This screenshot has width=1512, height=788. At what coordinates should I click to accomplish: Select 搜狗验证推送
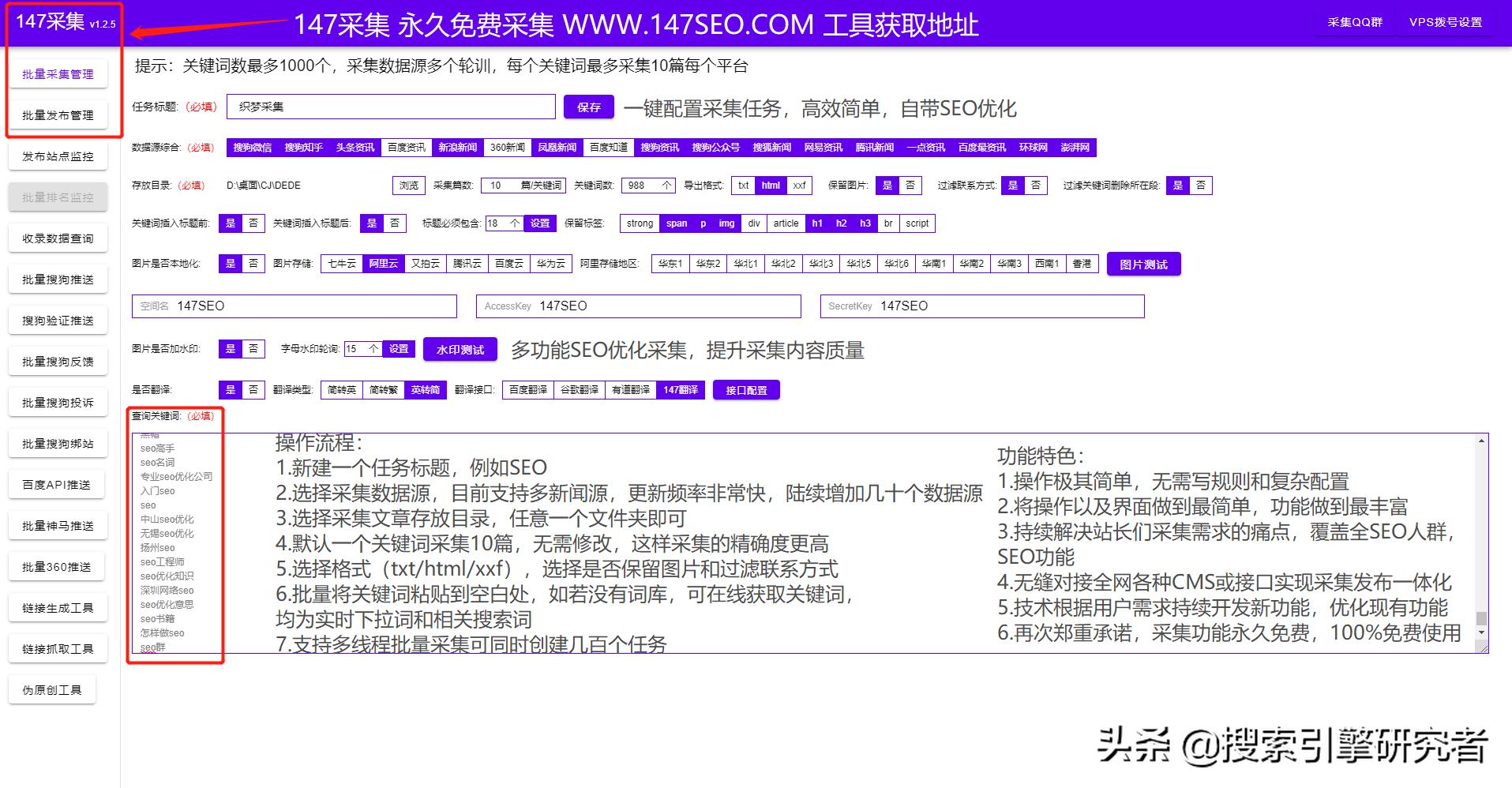point(57,320)
